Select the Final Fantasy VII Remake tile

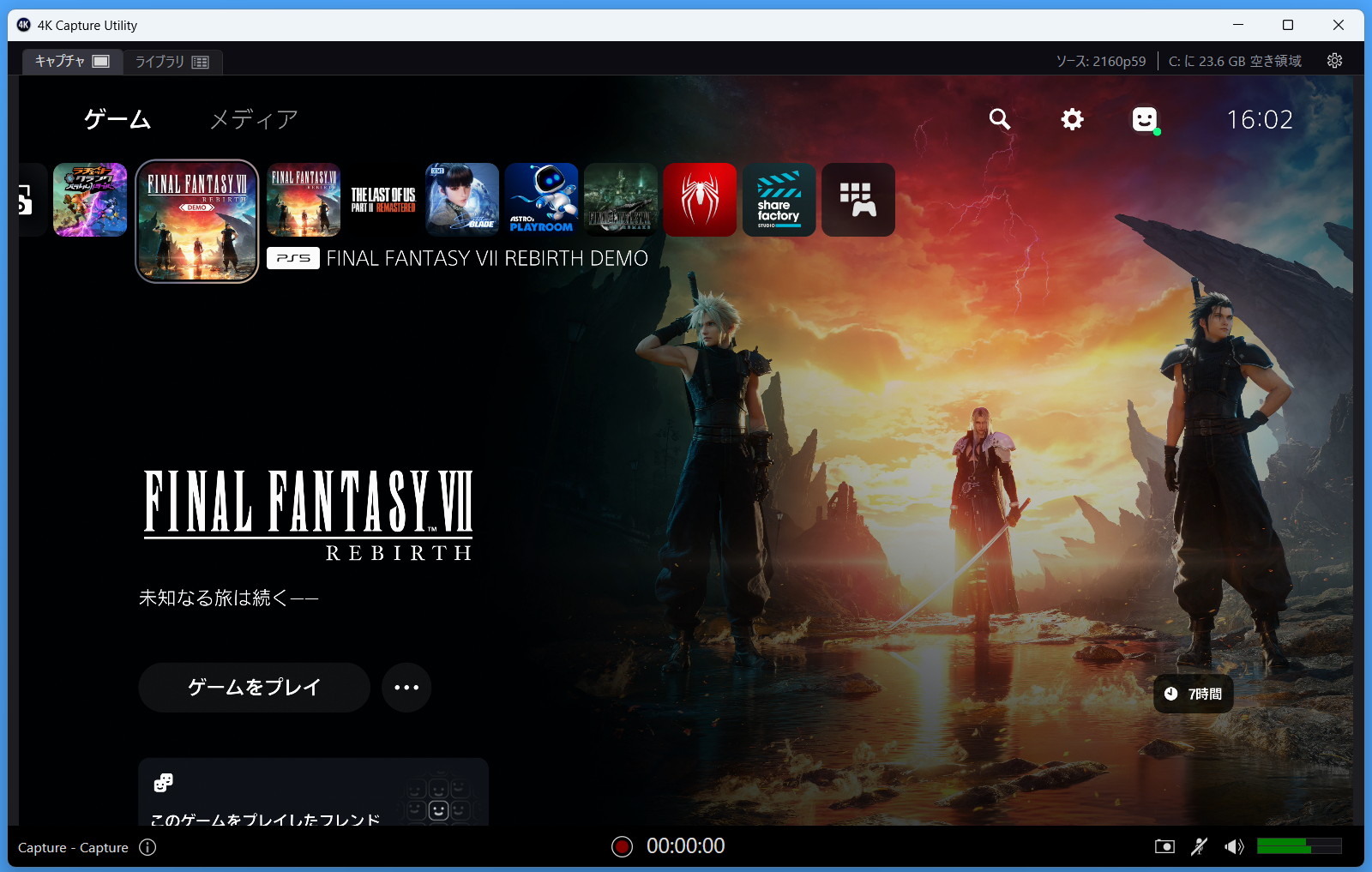[620, 200]
